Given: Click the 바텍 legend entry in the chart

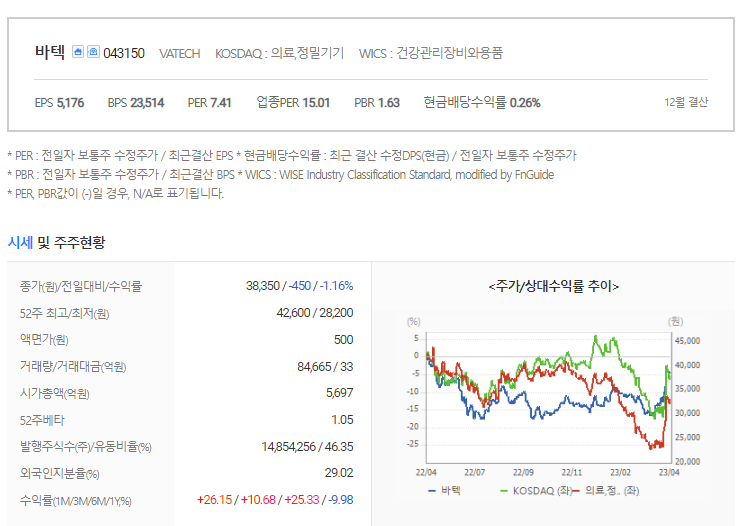Looking at the screenshot, I should tap(445, 490).
